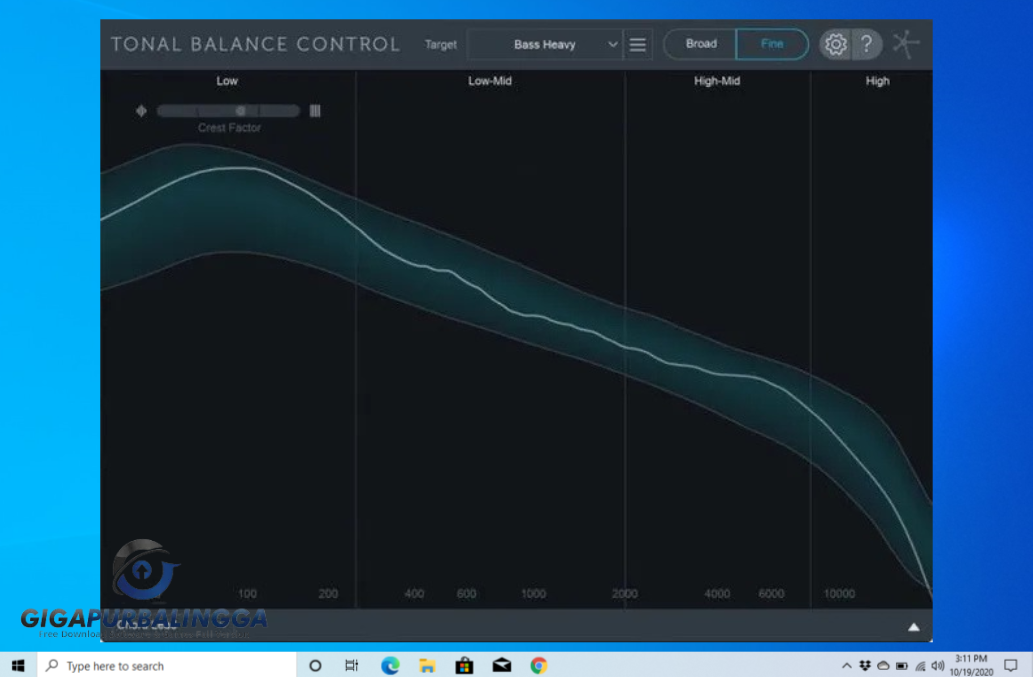Open the help question mark
The height and width of the screenshot is (677, 1033).
[866, 44]
